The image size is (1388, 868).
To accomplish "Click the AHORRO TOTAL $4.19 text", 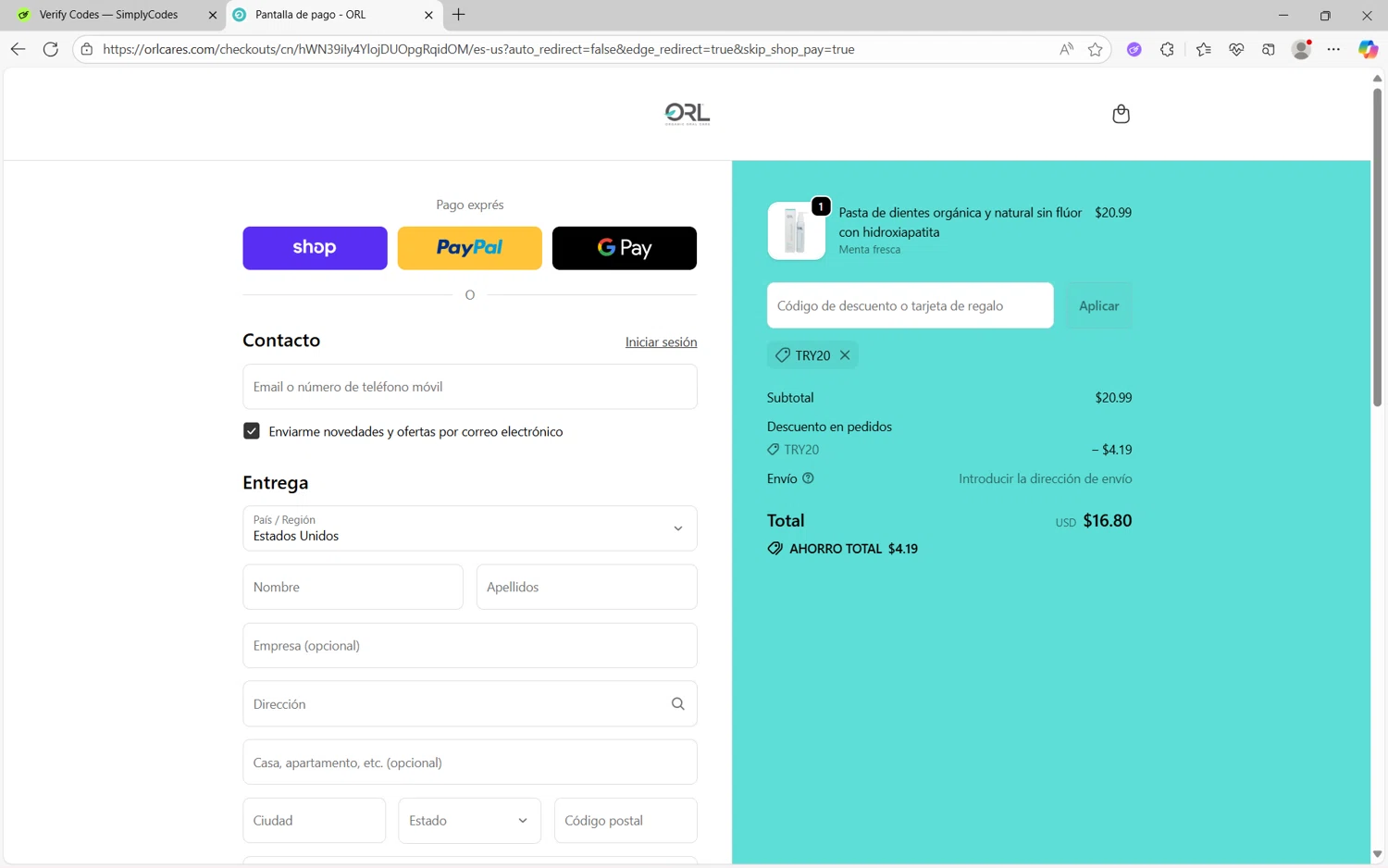I will (853, 549).
